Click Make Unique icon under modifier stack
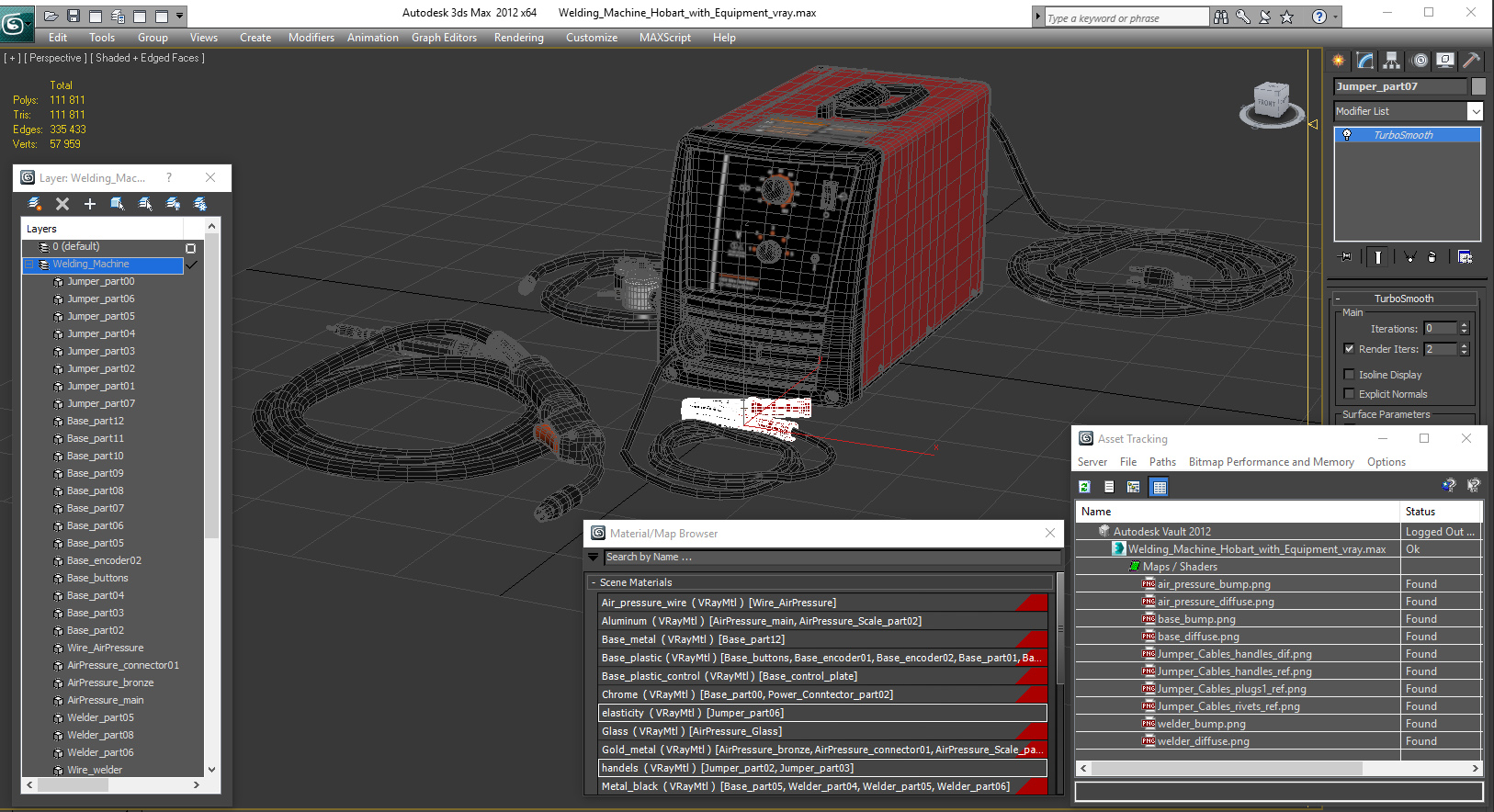The image size is (1494, 812). tap(1409, 257)
